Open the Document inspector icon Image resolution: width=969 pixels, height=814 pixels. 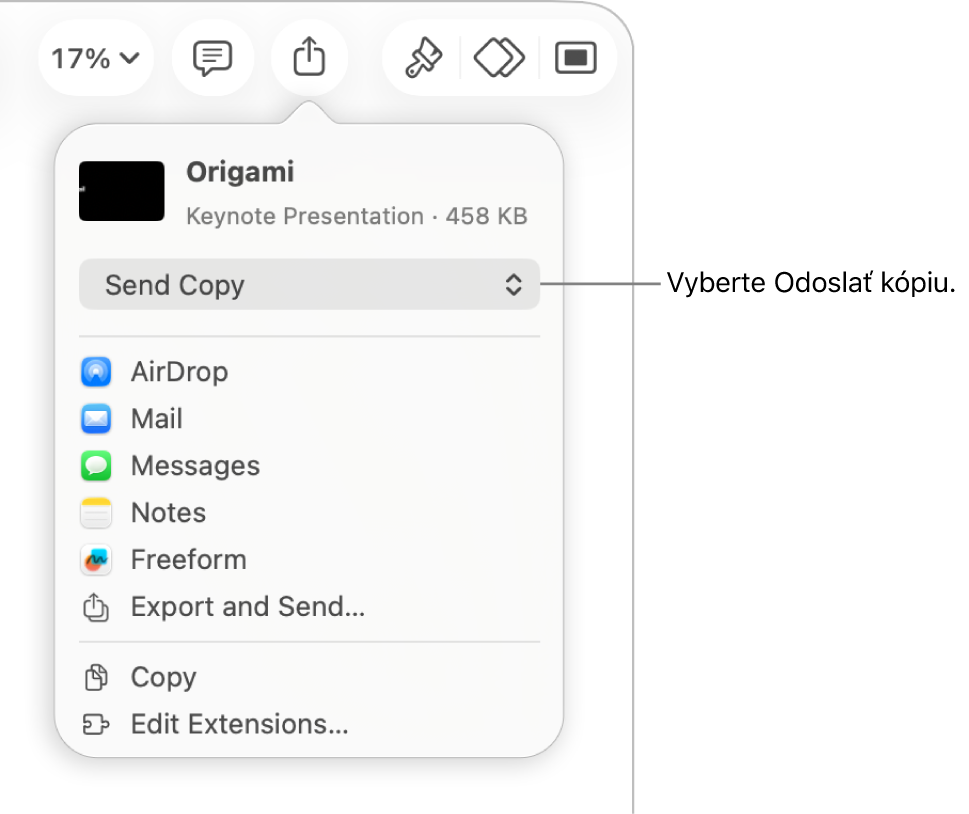pos(575,57)
